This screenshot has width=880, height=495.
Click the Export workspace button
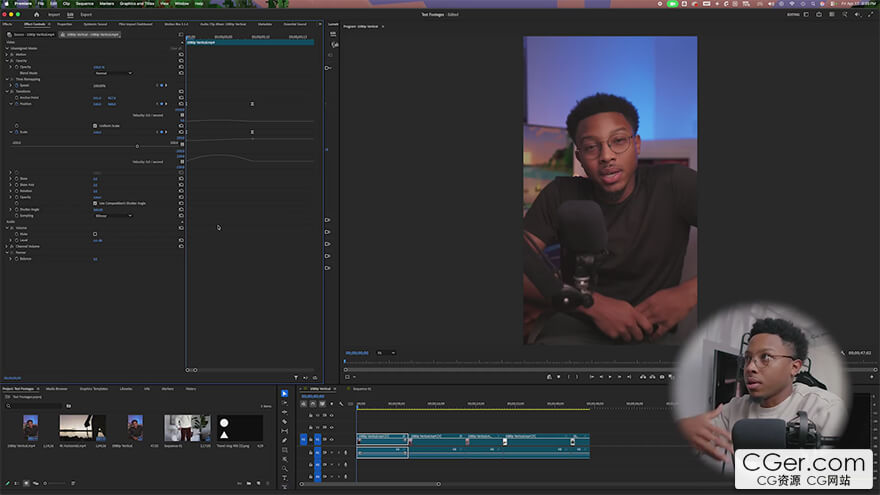pos(86,15)
